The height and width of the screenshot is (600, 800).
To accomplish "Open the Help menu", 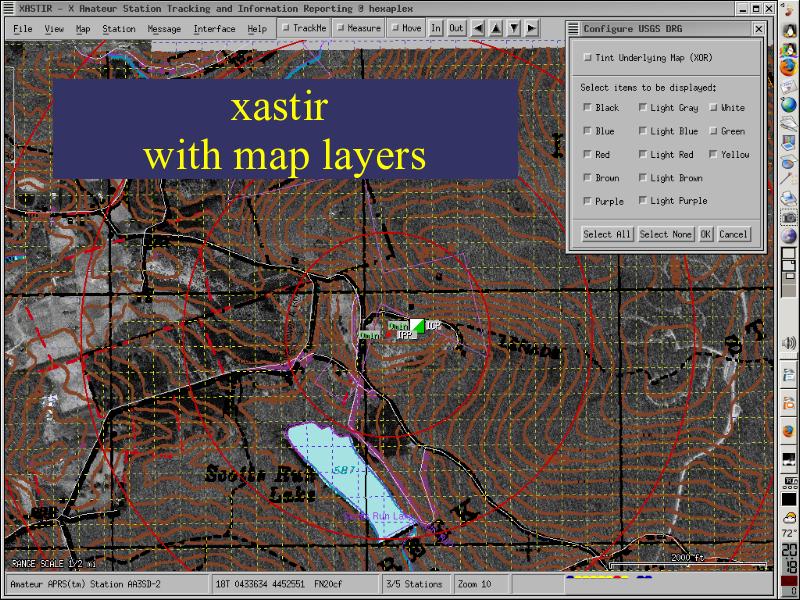I will 257,29.
